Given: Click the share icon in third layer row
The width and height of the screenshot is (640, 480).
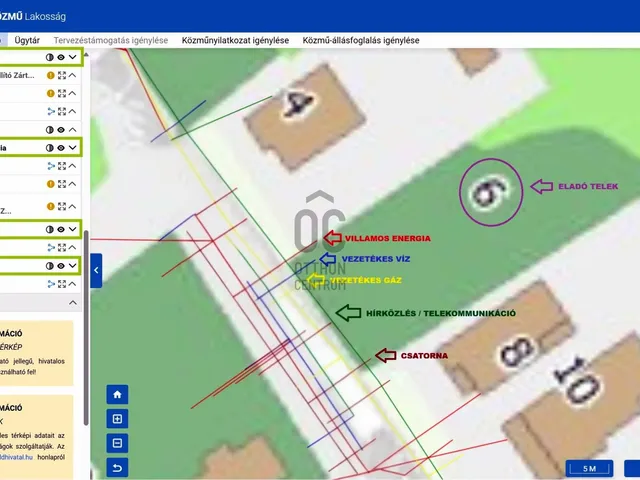Looking at the screenshot, I should coord(51,111).
